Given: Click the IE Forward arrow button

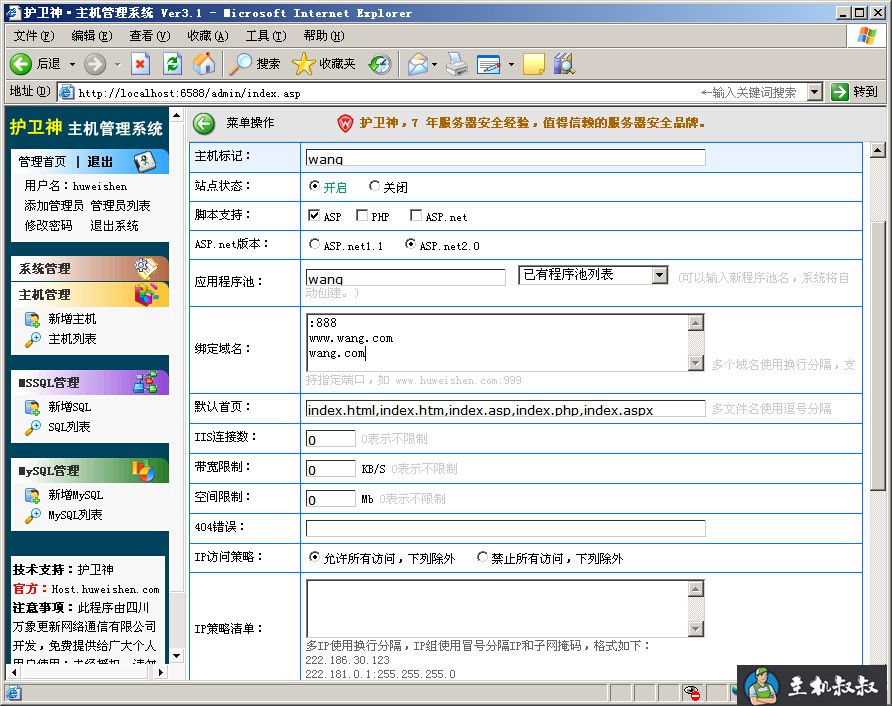Looking at the screenshot, I should coord(95,64).
